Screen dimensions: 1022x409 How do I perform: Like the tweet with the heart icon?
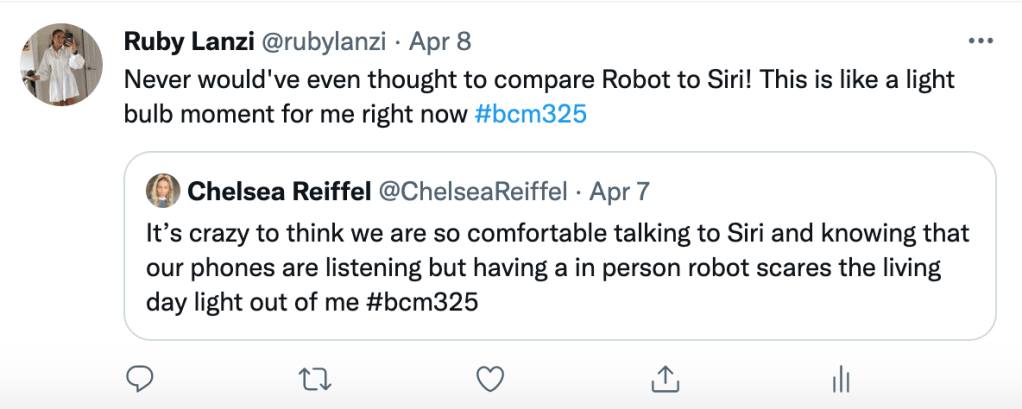(488, 379)
